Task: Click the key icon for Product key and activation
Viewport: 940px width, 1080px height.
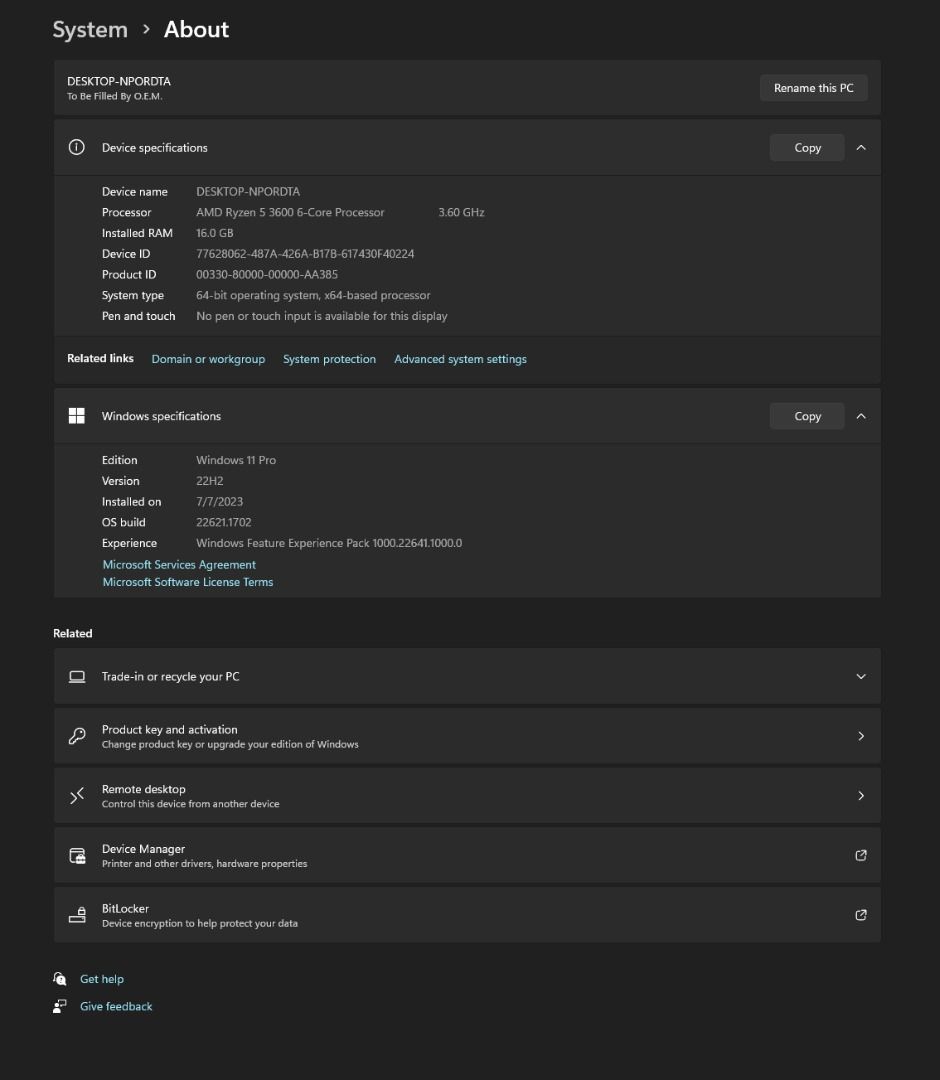Action: click(x=77, y=735)
